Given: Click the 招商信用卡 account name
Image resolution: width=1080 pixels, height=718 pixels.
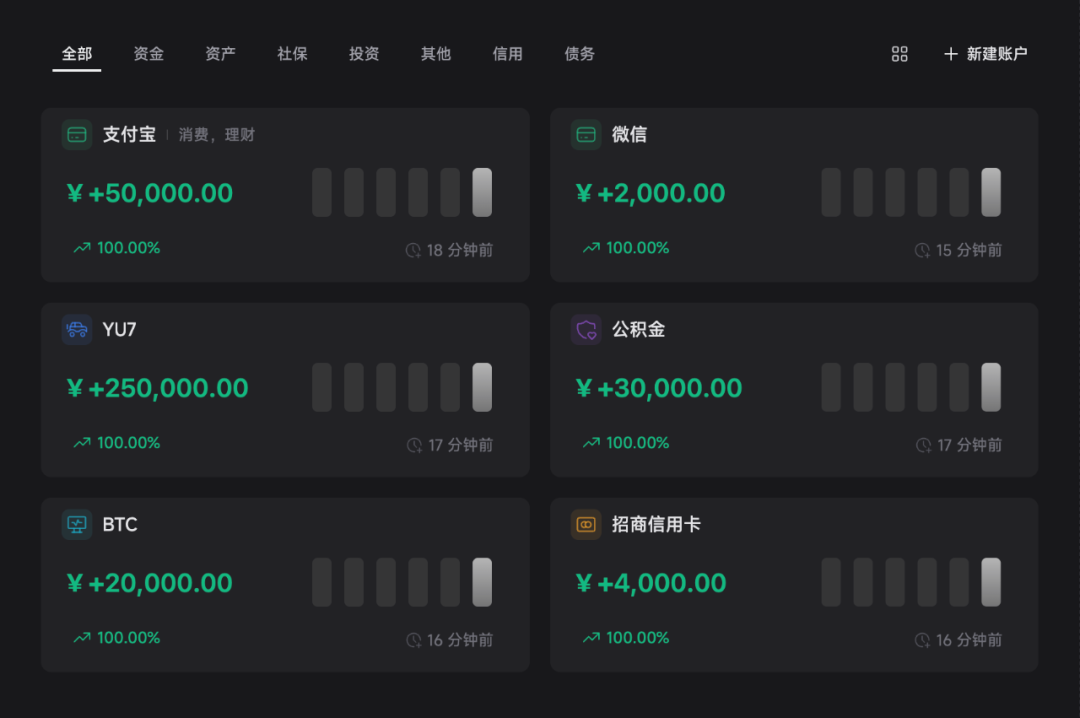Looking at the screenshot, I should pos(656,524).
